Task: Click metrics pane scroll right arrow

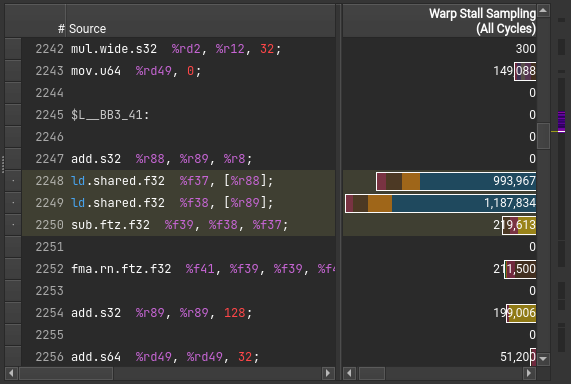Action: (x=529, y=373)
